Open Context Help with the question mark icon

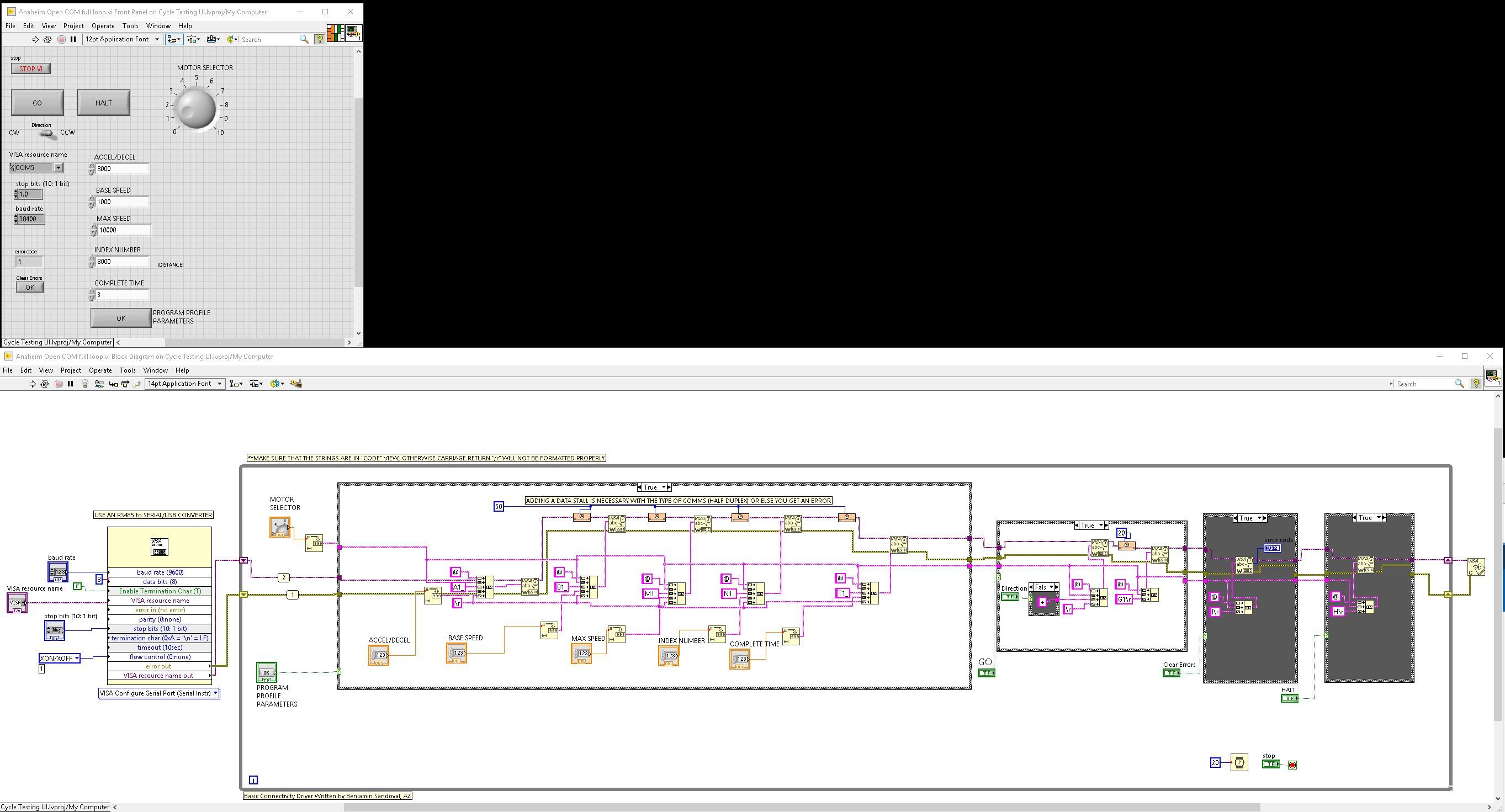(x=1477, y=384)
